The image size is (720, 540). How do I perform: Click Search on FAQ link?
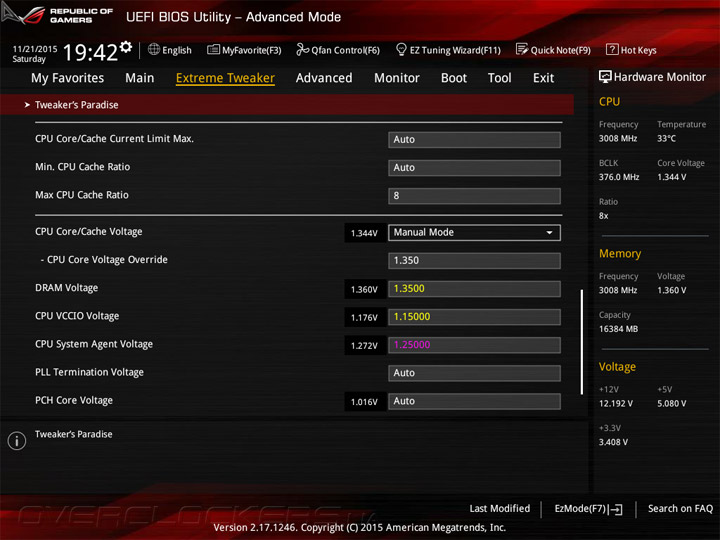(x=680, y=508)
